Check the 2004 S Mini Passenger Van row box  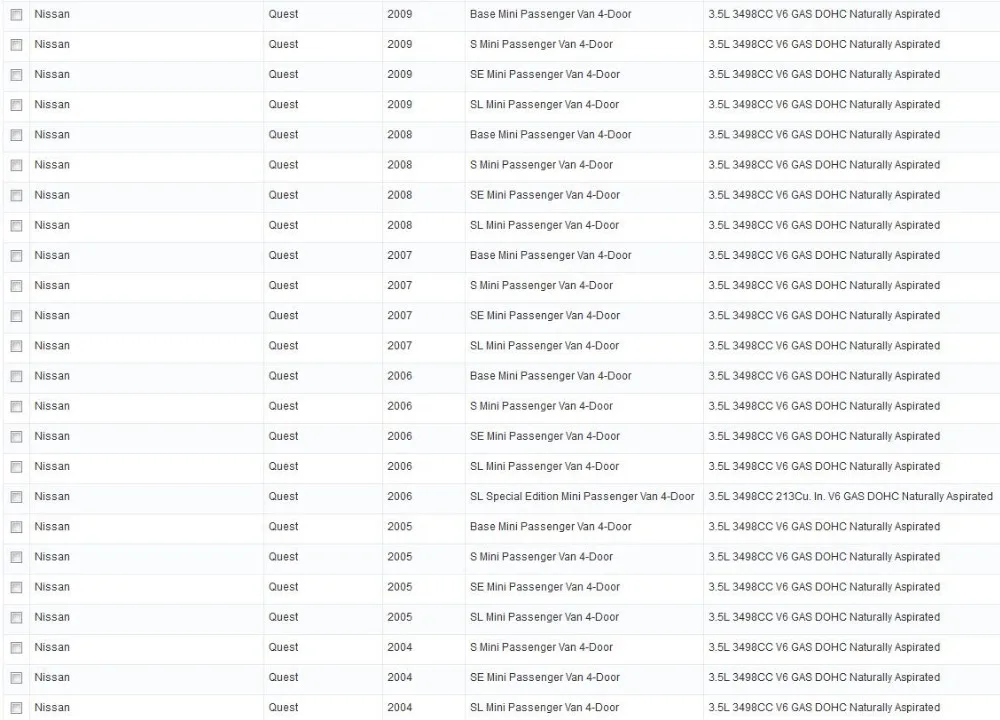tap(17, 648)
